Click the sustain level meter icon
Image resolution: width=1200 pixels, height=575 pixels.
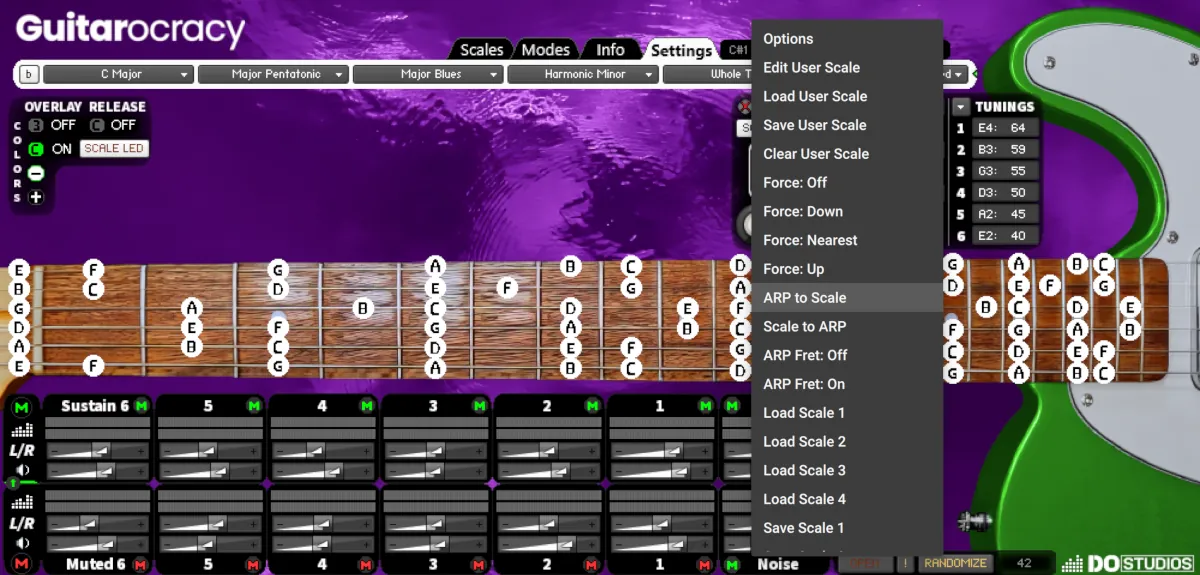point(22,430)
